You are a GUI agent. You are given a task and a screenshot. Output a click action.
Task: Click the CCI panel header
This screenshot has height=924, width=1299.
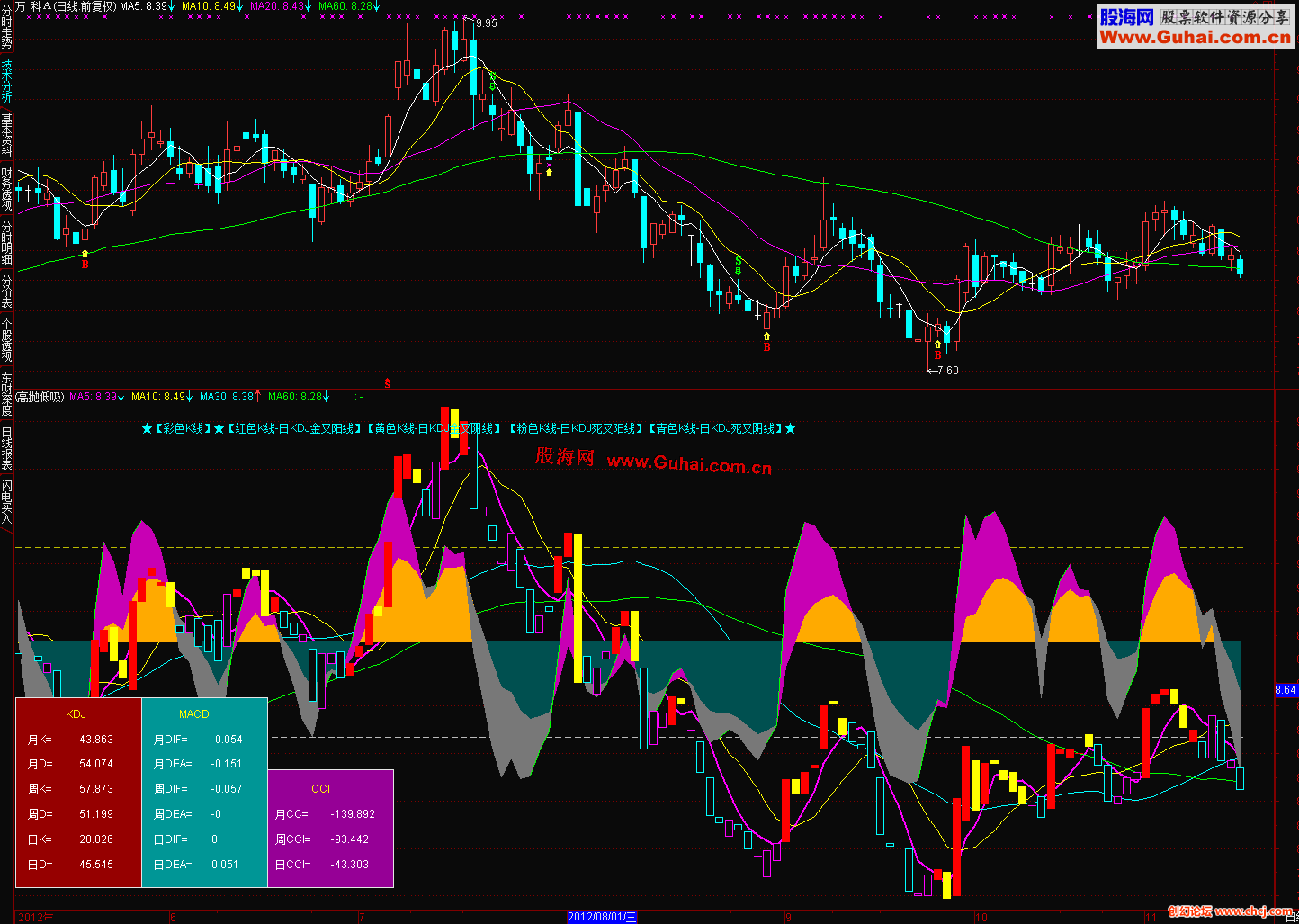tap(321, 788)
